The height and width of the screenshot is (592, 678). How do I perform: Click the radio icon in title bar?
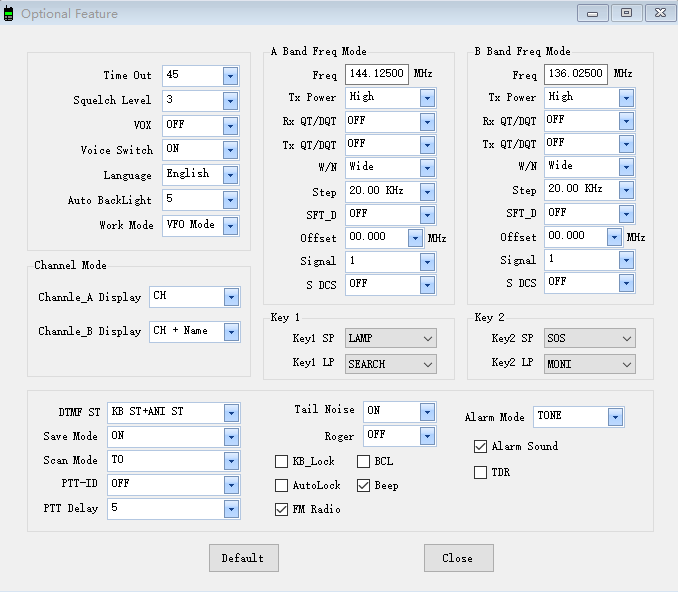(x=9, y=14)
